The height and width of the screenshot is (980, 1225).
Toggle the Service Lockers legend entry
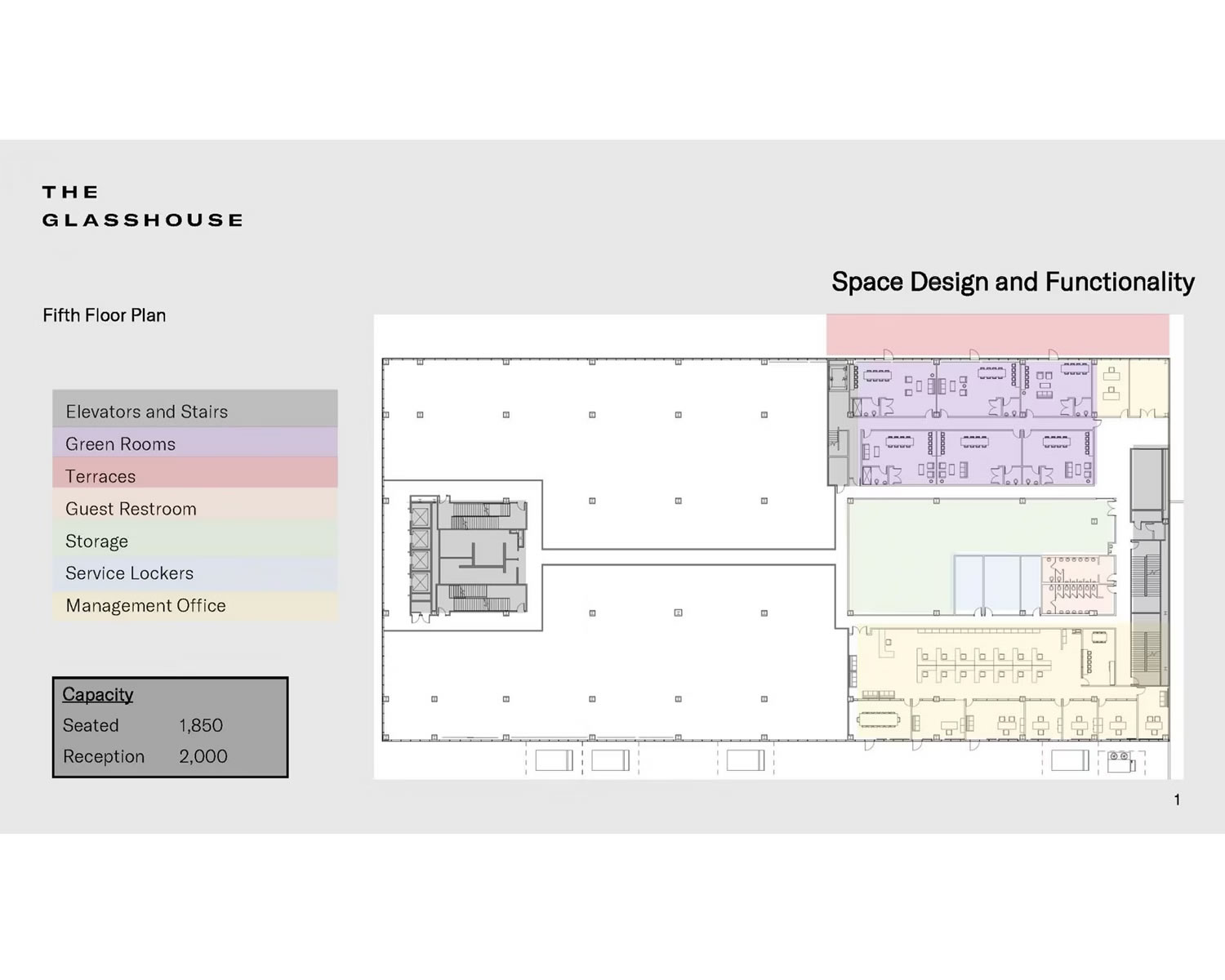click(129, 573)
